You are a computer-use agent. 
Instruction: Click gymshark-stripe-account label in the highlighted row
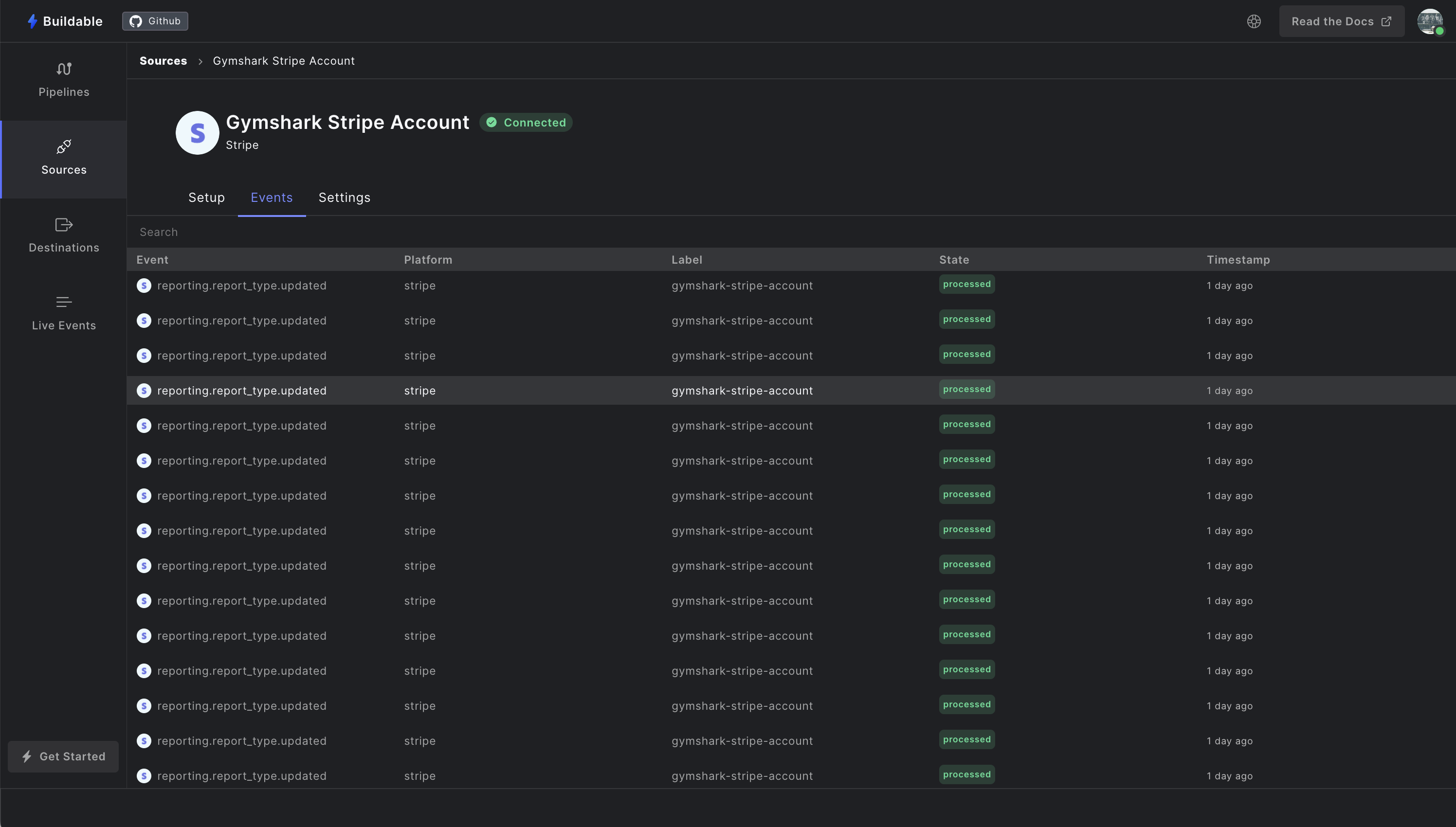[x=742, y=391]
